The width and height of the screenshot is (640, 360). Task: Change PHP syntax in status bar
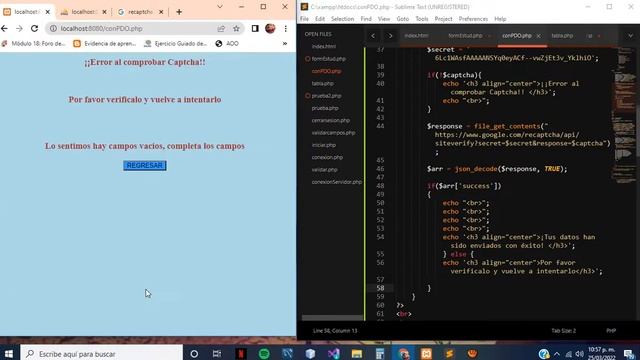click(611, 331)
